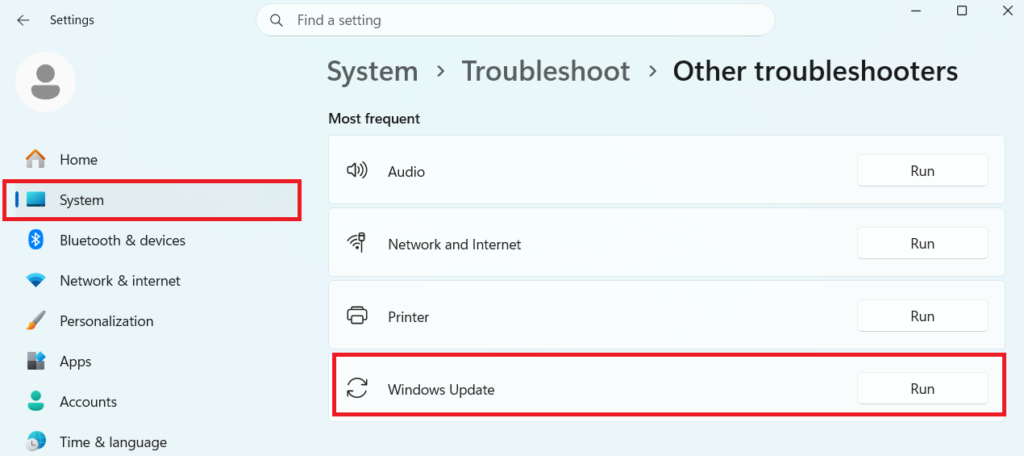Viewport: 1024px width, 456px height.
Task: Click the System monitor icon
Action: 35,200
